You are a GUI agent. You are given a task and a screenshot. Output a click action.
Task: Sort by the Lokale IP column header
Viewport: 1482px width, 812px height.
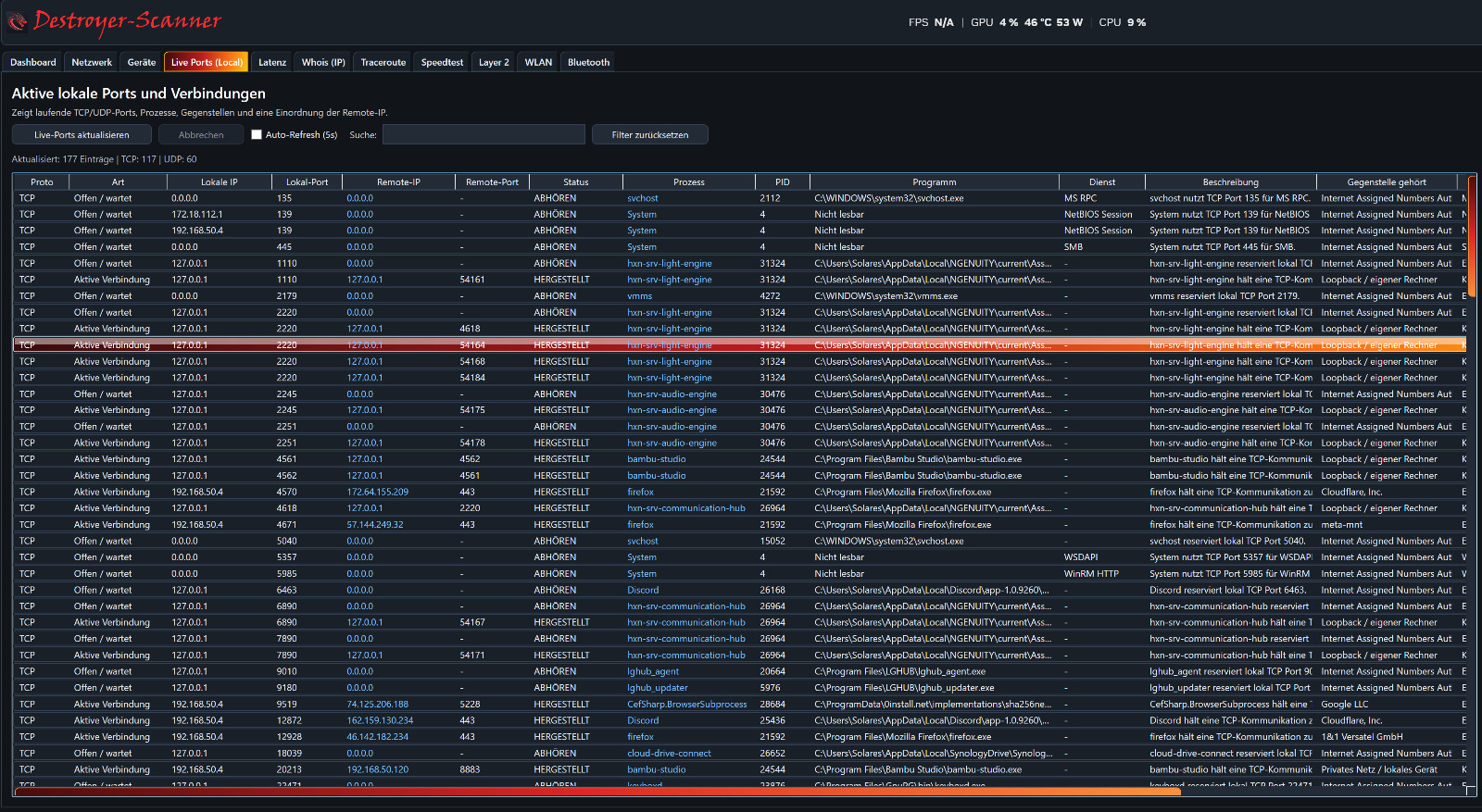pos(220,182)
